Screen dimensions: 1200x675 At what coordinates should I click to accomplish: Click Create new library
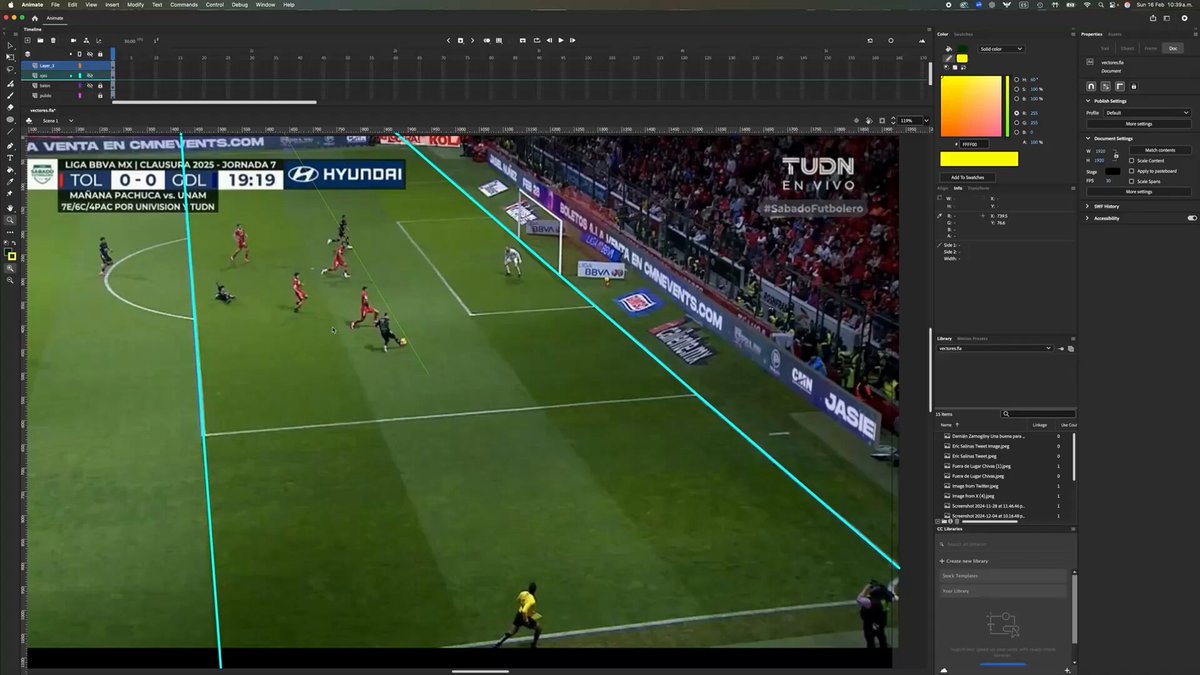point(965,561)
